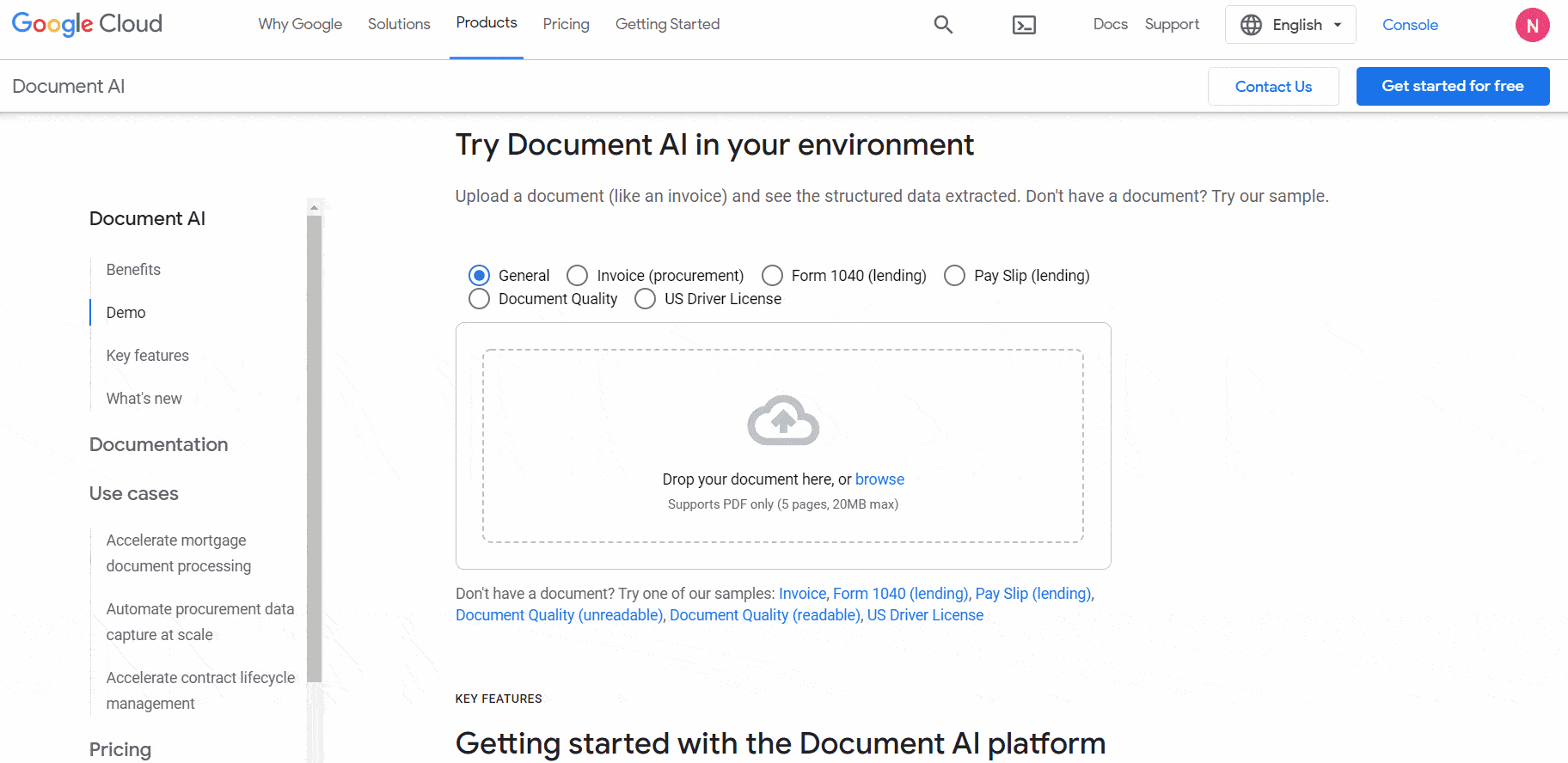Click the sidebar scrollbar up arrow
This screenshot has width=1568, height=763.
click(314, 207)
